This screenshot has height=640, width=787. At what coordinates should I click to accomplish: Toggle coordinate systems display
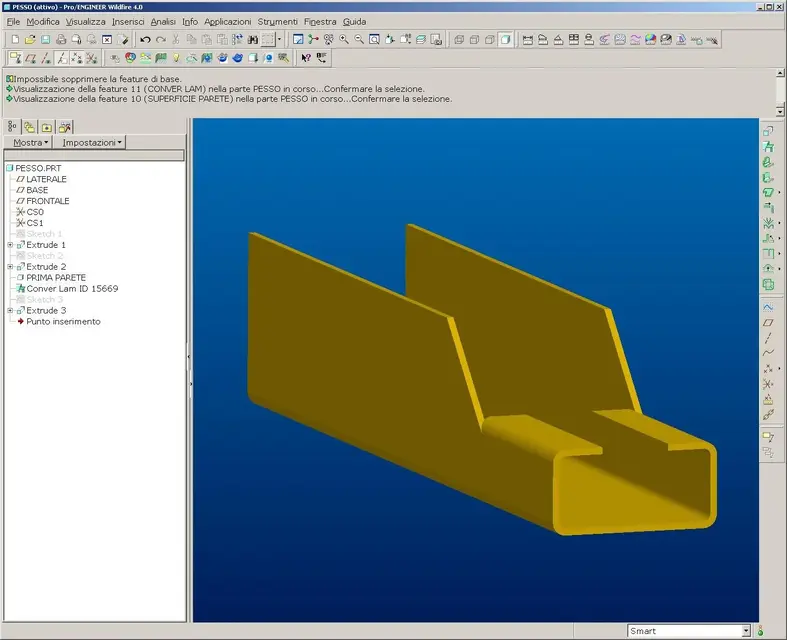tap(92, 58)
